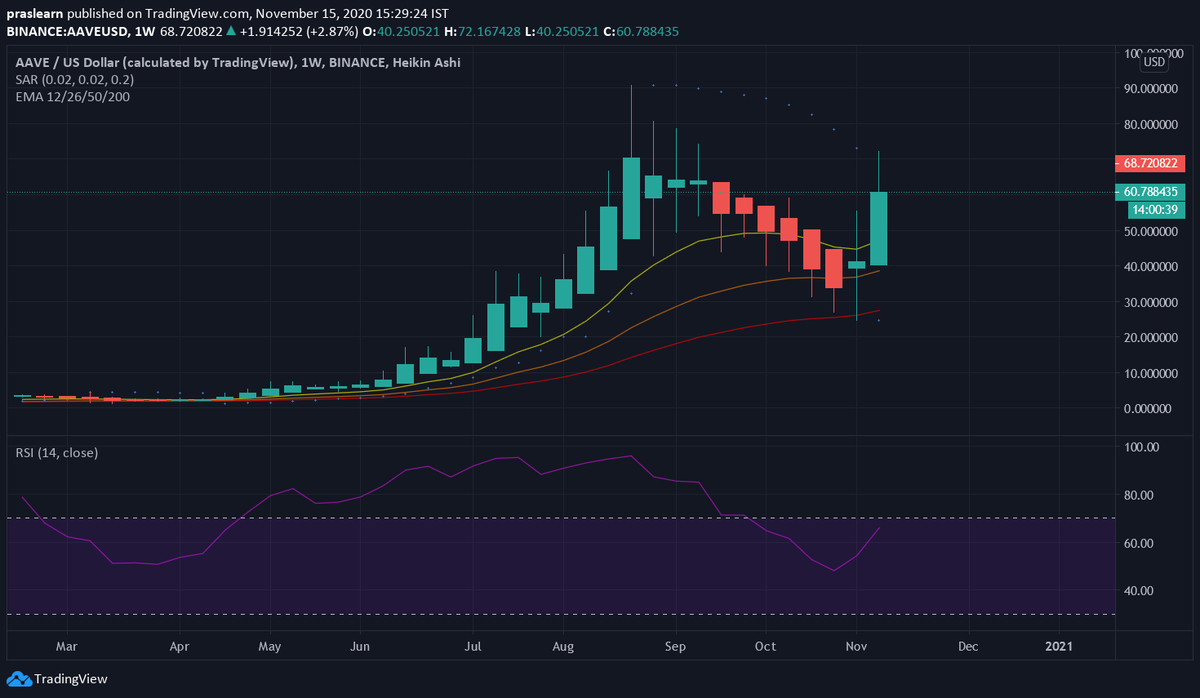Click the Mar label on time axis
This screenshot has width=1200, height=698.
[x=66, y=647]
